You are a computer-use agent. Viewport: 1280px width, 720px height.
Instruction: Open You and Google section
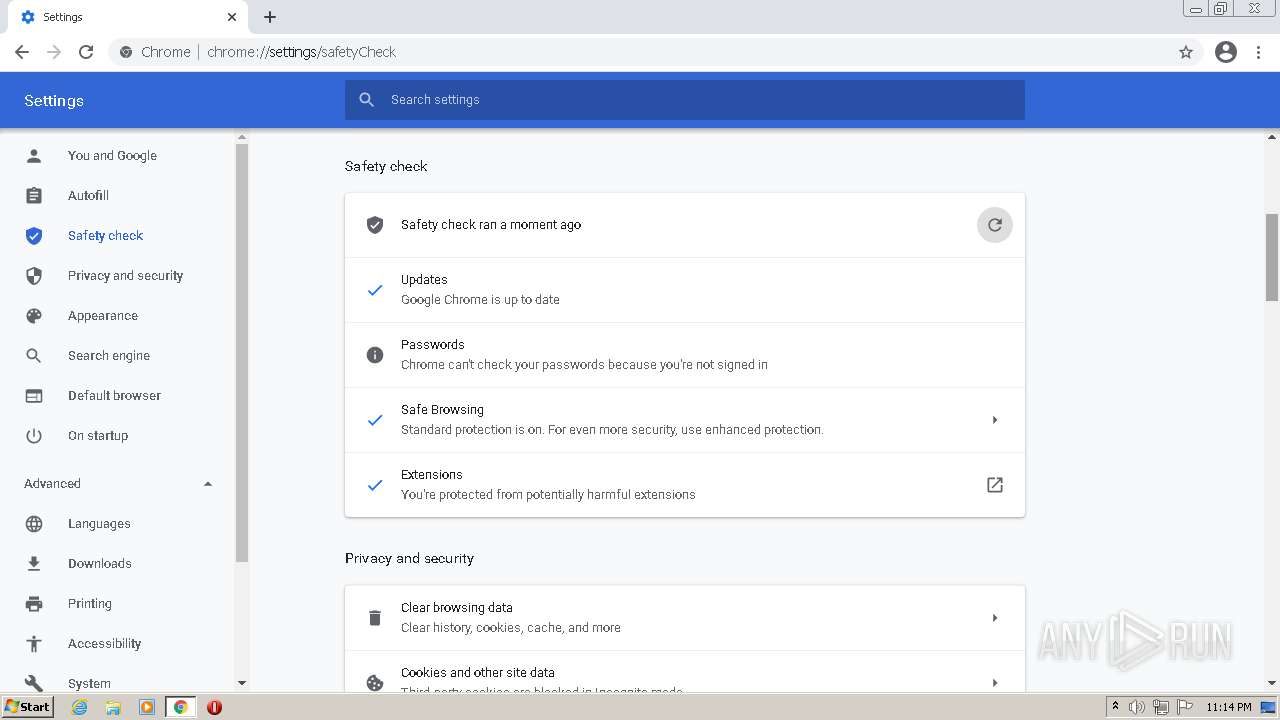(x=112, y=156)
